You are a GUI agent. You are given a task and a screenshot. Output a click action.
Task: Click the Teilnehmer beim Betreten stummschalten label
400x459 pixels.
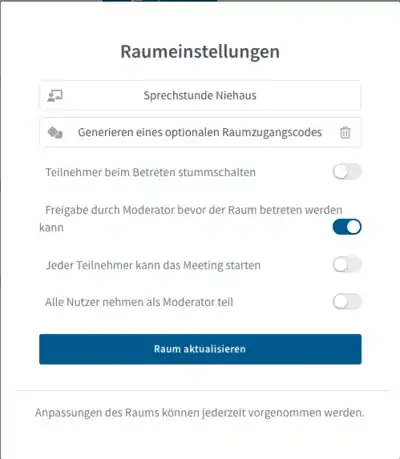151,172
